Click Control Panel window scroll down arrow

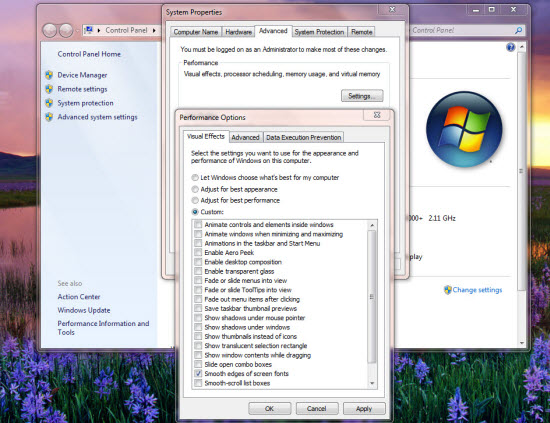coord(522,343)
